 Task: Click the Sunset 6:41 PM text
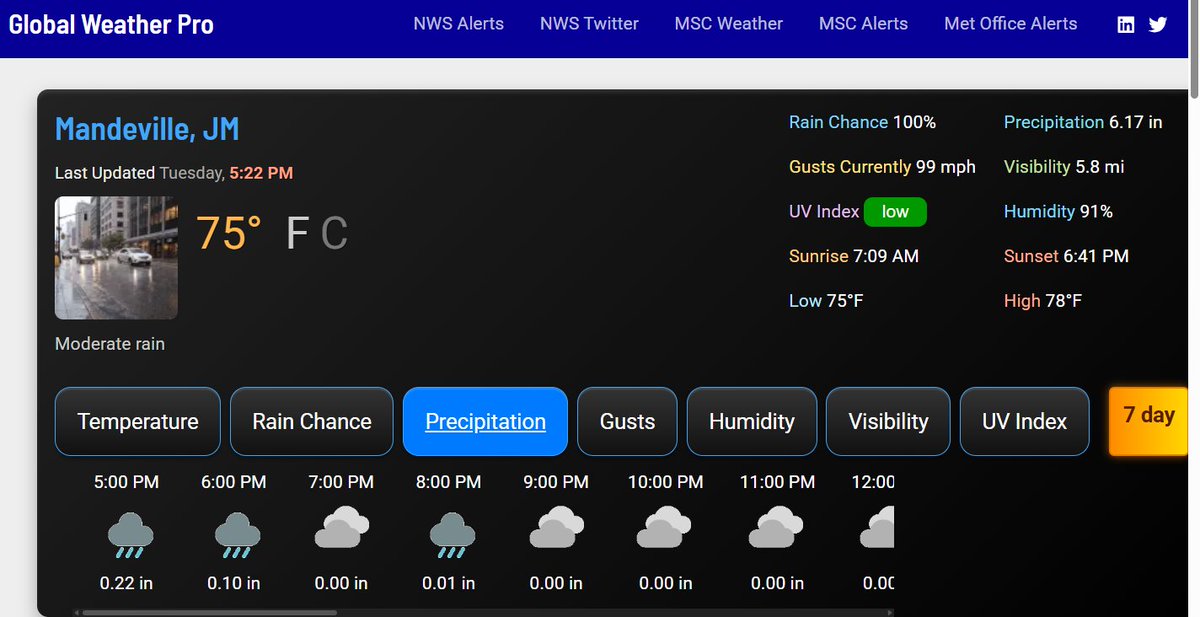coord(1066,256)
